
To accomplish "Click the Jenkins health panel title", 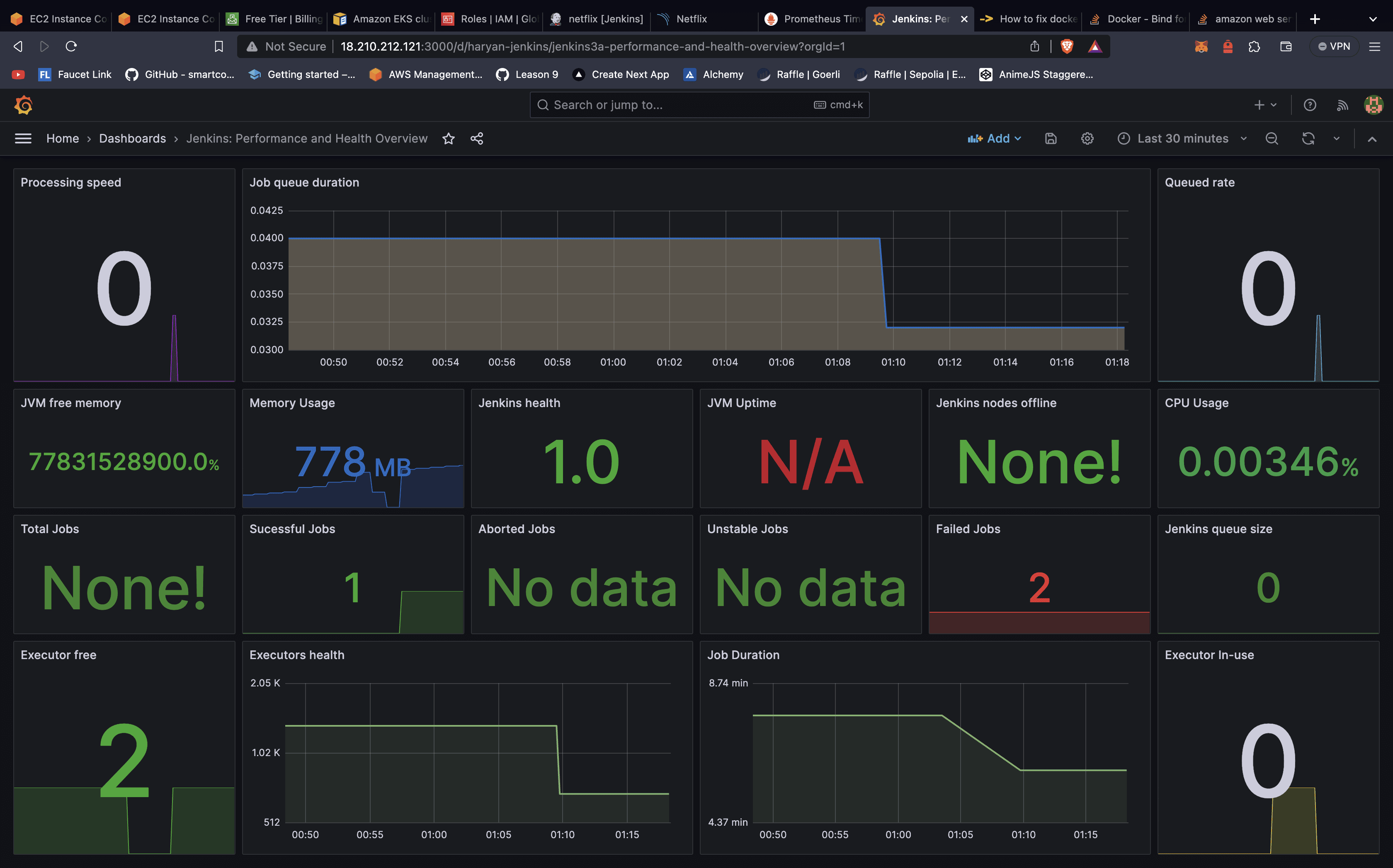I will point(519,403).
